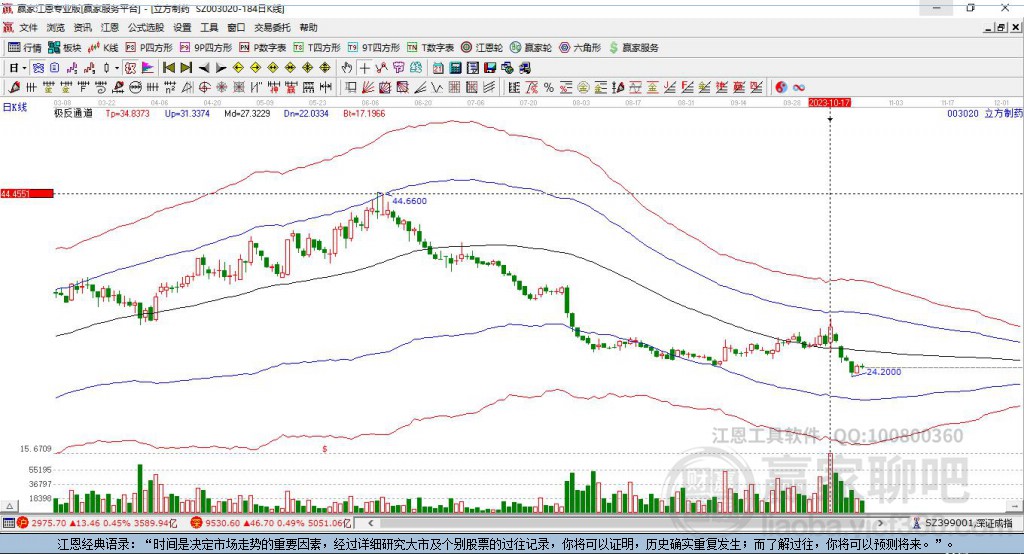Select the Gann fan lines tool
Viewport: 1024px width, 554px height.
(368, 88)
